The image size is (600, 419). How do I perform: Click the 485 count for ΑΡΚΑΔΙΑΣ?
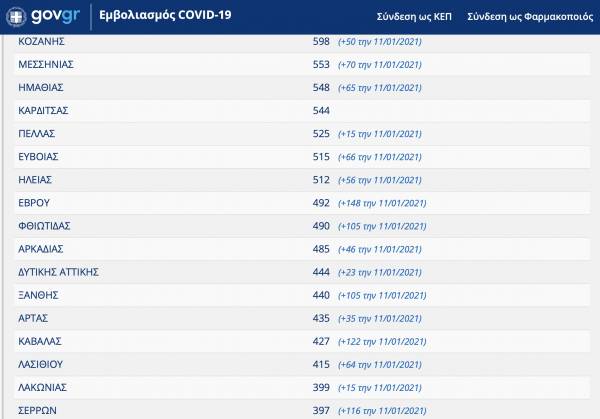click(321, 249)
